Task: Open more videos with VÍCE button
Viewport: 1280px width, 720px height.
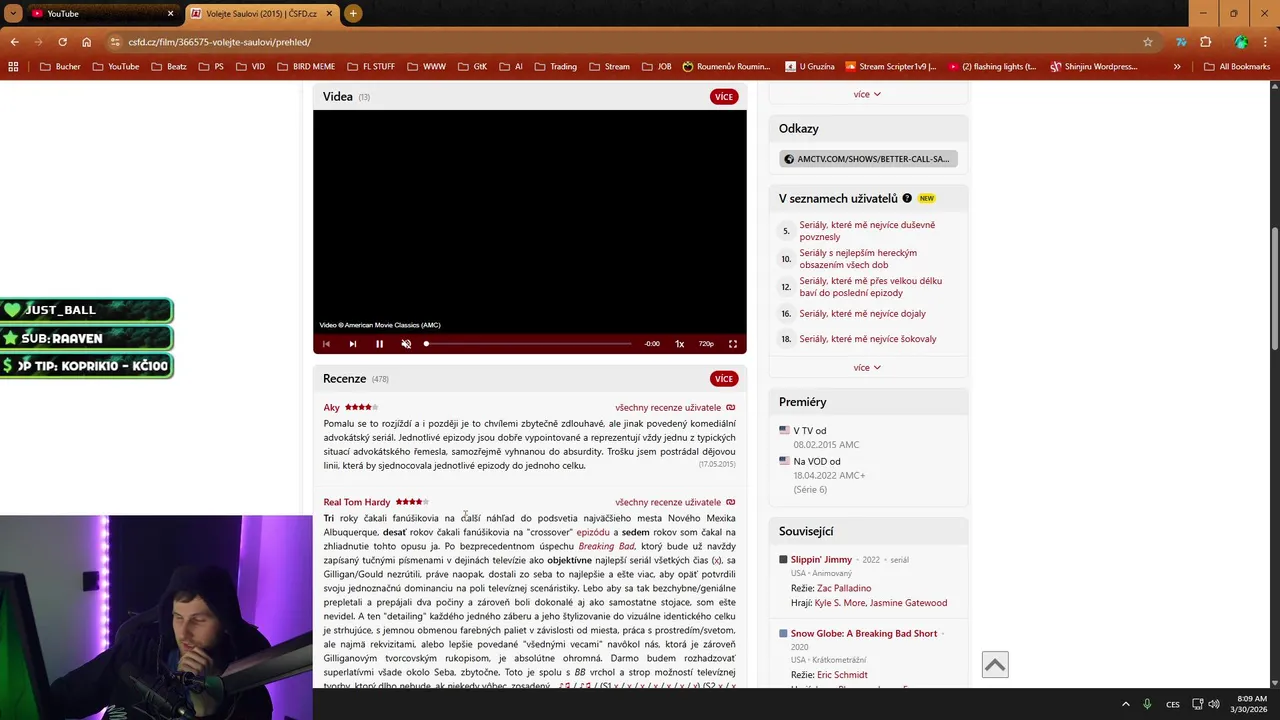Action: 724,97
